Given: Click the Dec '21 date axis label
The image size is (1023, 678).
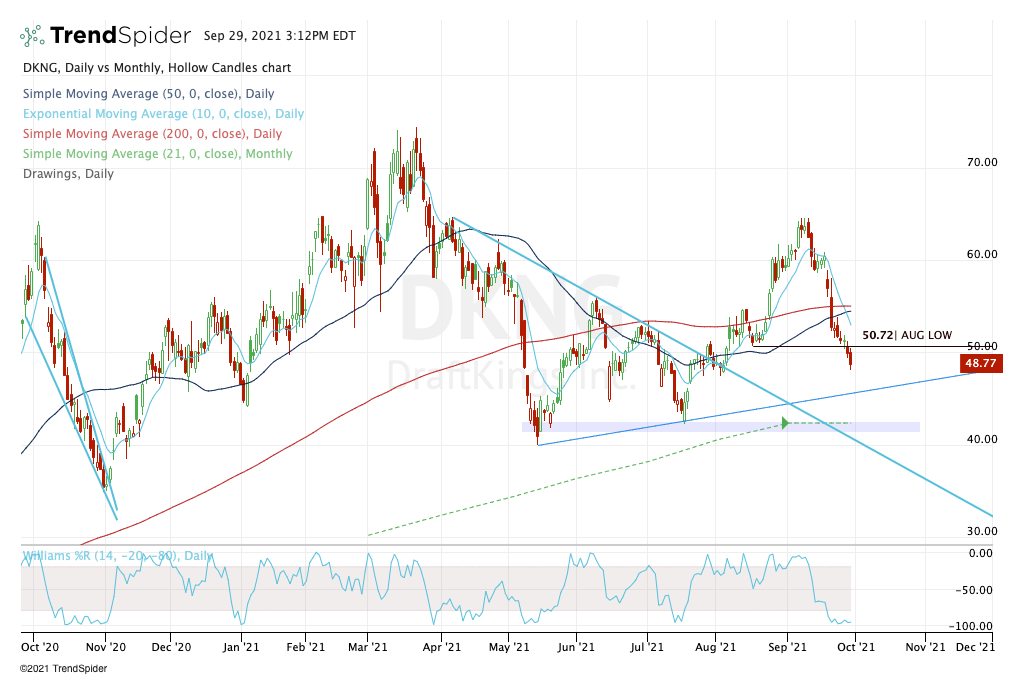Looking at the screenshot, I should (975, 647).
